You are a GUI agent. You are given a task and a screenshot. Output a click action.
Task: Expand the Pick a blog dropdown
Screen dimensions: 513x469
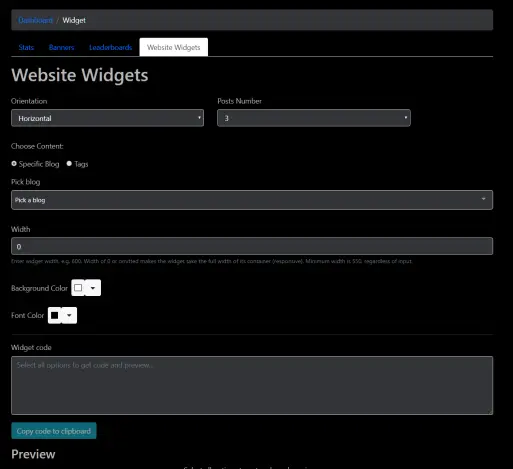(x=252, y=200)
